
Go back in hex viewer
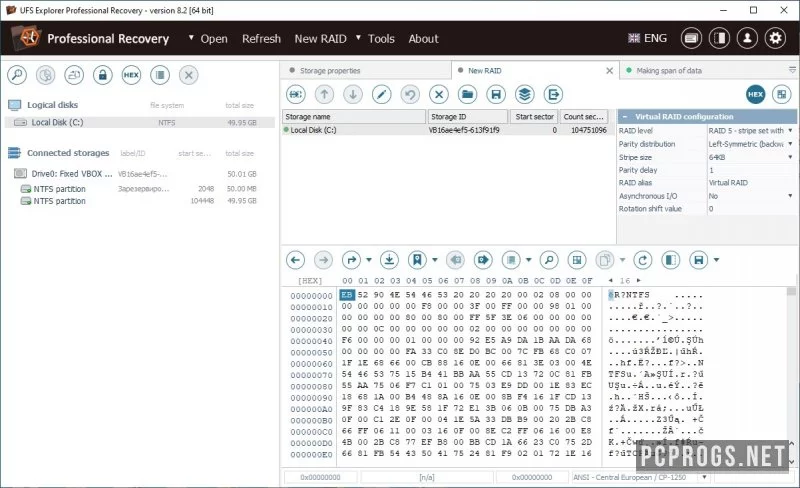295,260
